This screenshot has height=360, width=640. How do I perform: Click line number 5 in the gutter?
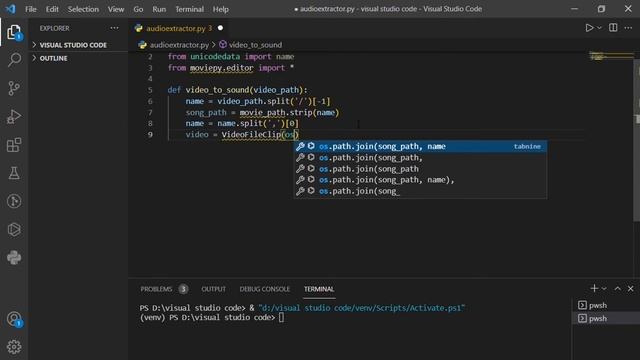pos(150,90)
